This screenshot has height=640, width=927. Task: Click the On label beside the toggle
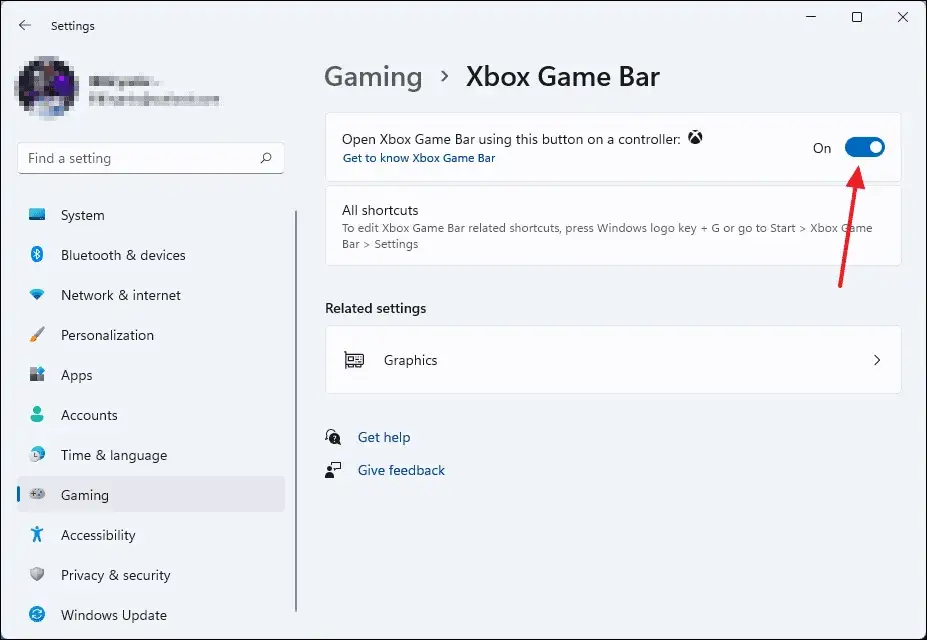tap(822, 148)
